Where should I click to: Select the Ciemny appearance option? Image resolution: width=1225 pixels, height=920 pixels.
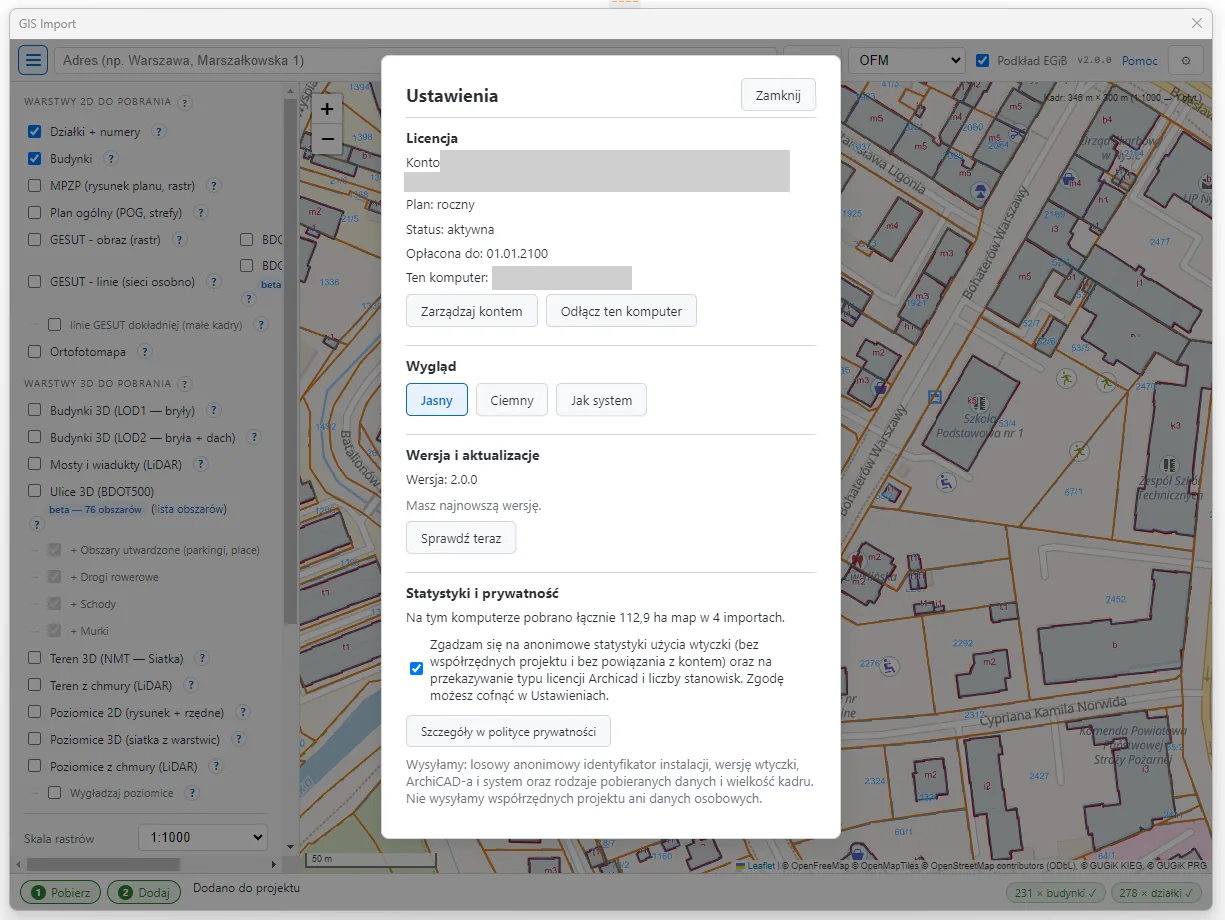click(512, 400)
